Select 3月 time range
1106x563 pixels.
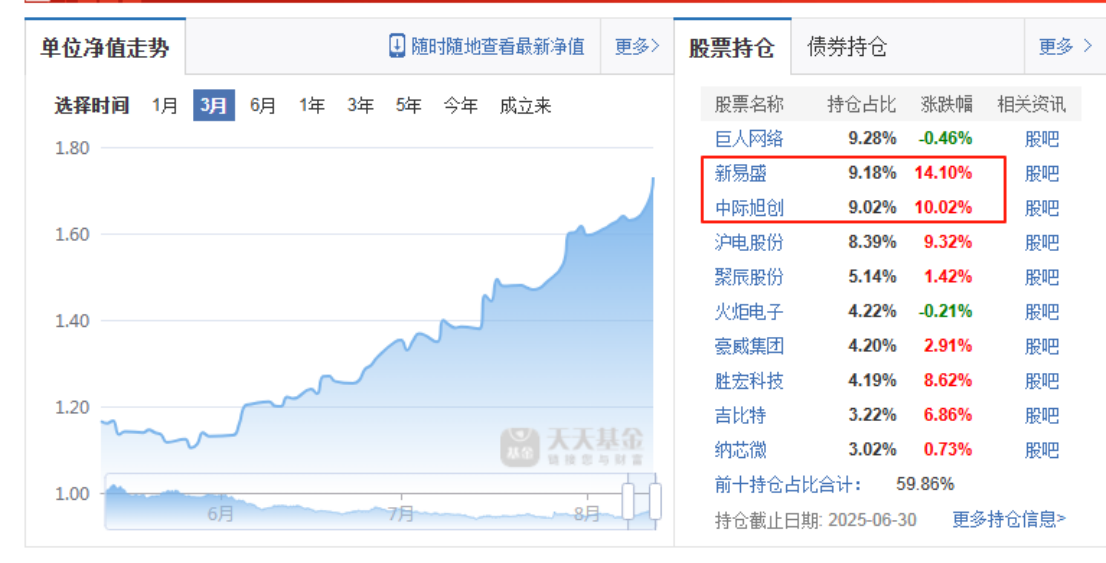click(x=214, y=105)
